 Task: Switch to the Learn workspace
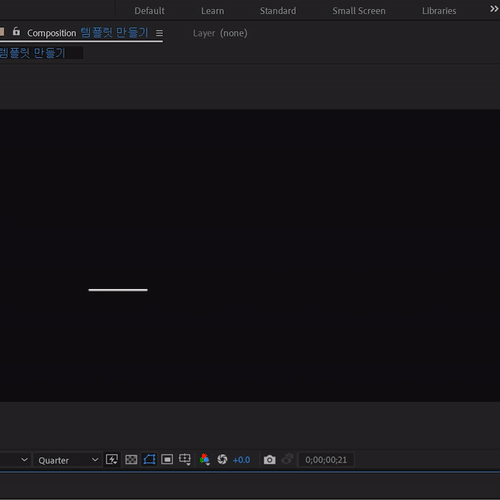coord(213,11)
